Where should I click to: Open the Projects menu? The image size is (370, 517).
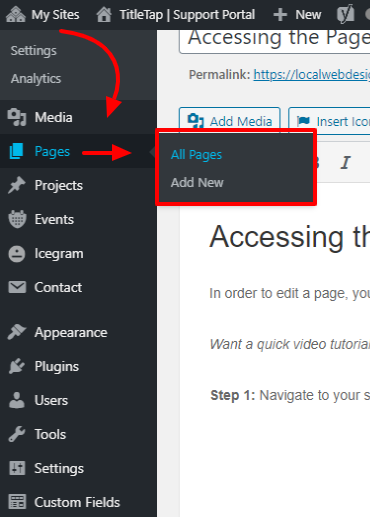59,185
